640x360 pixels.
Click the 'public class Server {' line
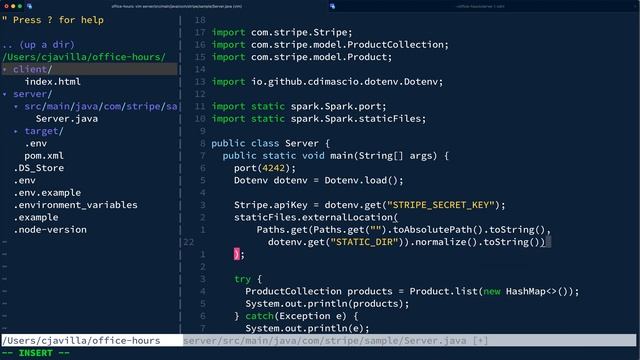pos(270,144)
